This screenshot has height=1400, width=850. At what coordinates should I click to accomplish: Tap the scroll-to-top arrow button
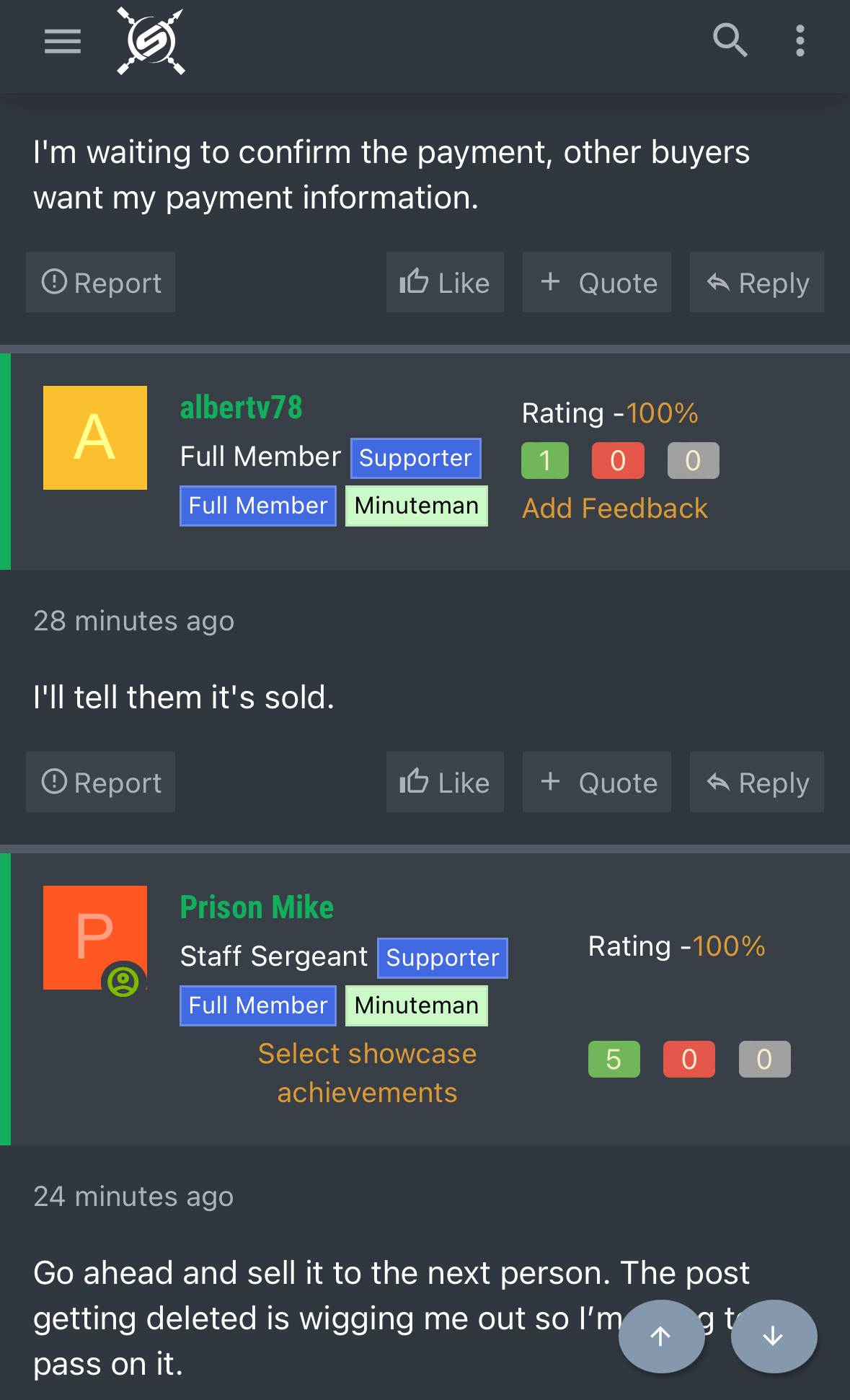tap(661, 1336)
